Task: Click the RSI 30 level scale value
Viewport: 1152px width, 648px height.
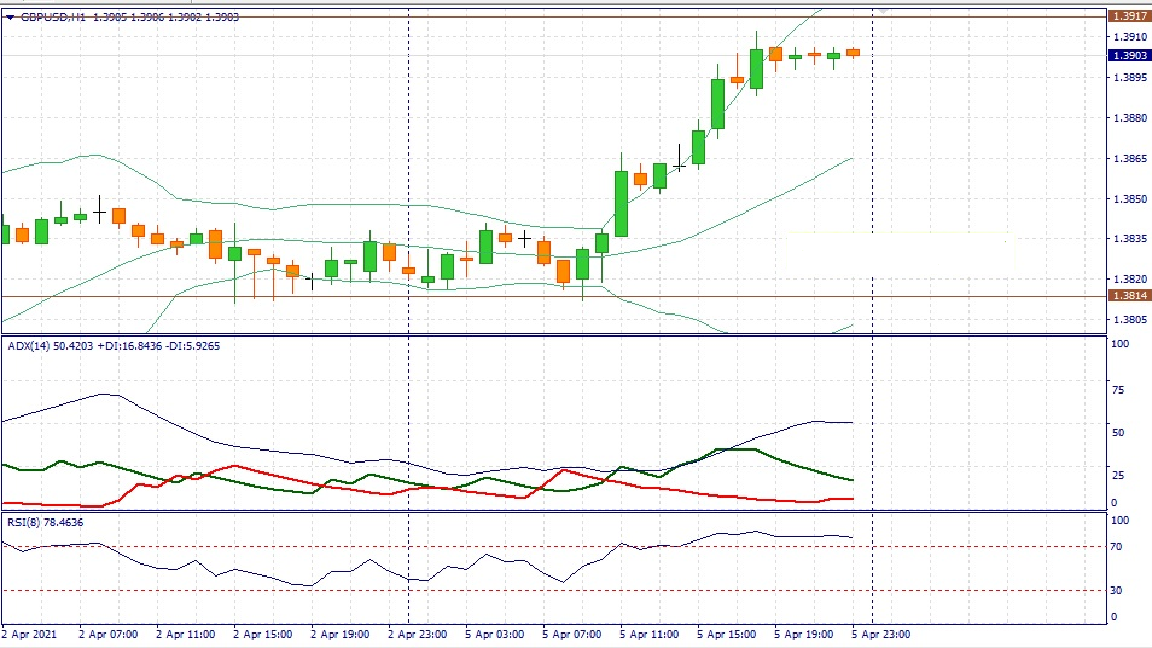Action: (1115, 590)
